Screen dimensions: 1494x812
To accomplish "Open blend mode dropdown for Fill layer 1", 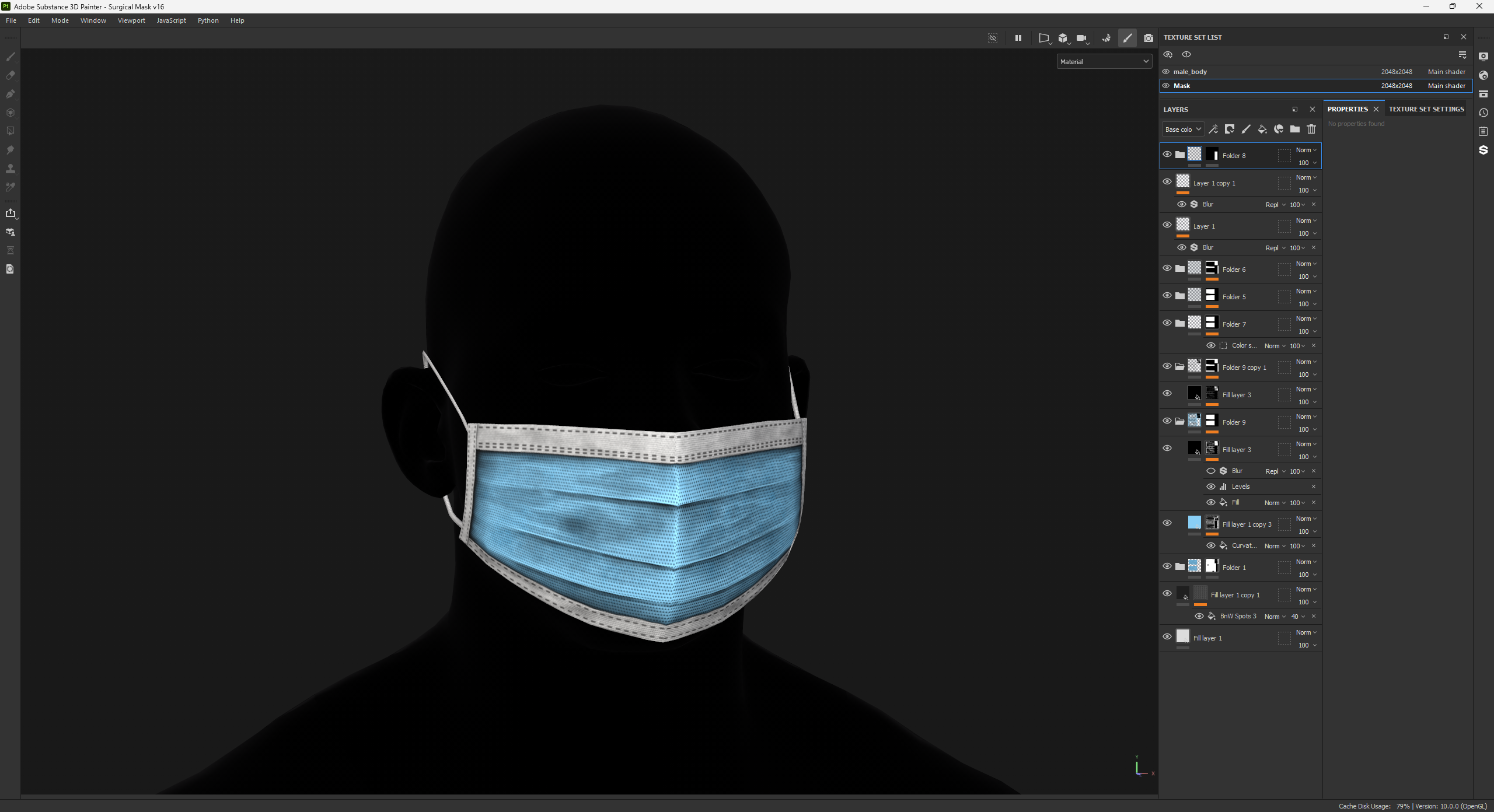I will point(1306,632).
